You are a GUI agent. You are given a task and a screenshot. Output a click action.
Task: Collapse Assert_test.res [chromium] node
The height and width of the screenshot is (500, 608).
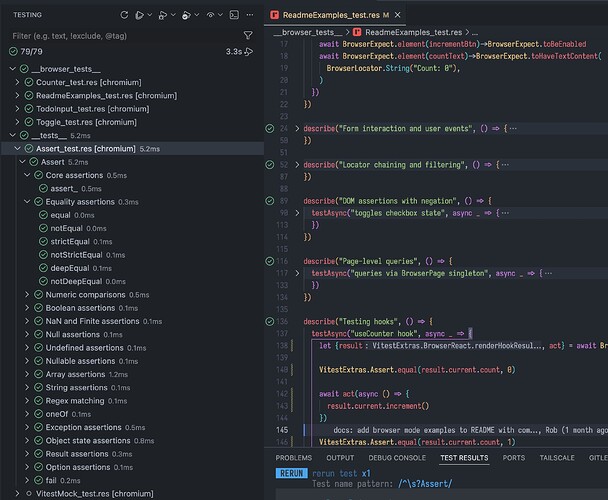pyautogui.click(x=17, y=149)
